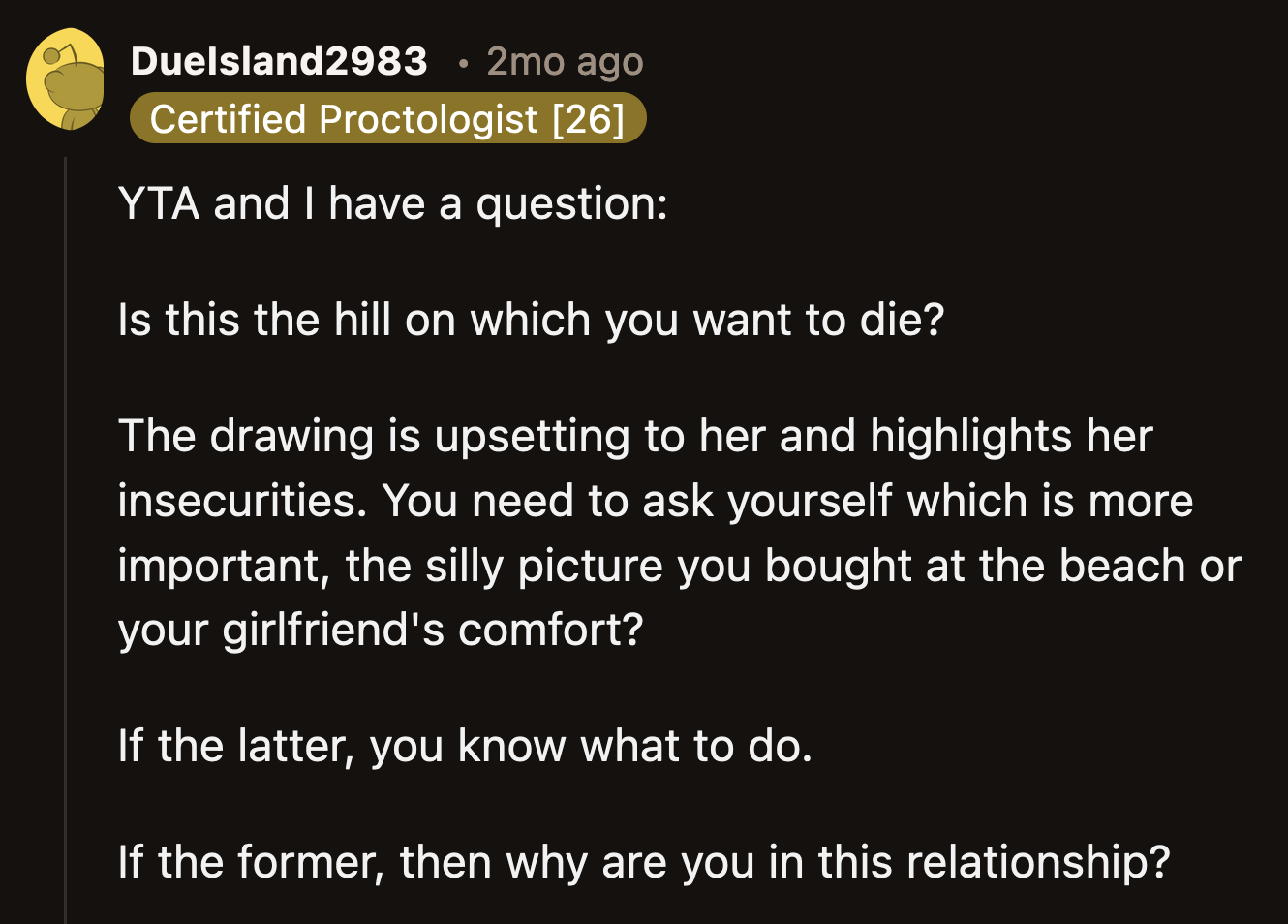Click the DueIsland2983 username link
This screenshot has height=924, width=1288.
(x=279, y=61)
